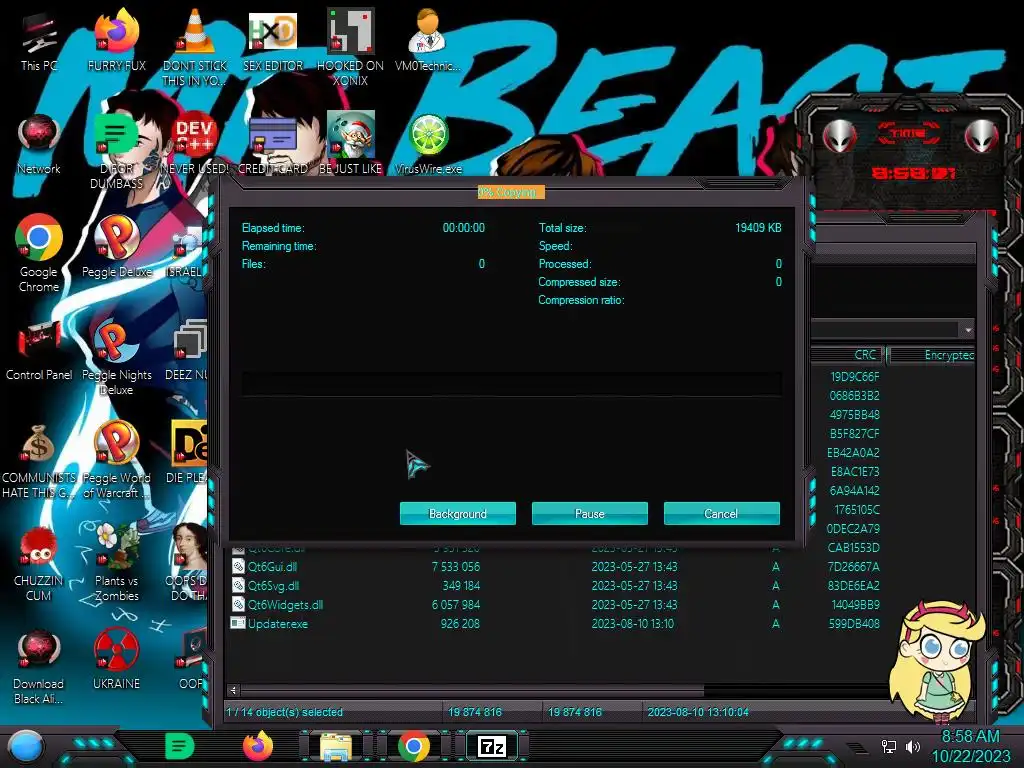Viewport: 1024px width, 768px height.
Task: Pause the copying operation
Action: tap(590, 513)
